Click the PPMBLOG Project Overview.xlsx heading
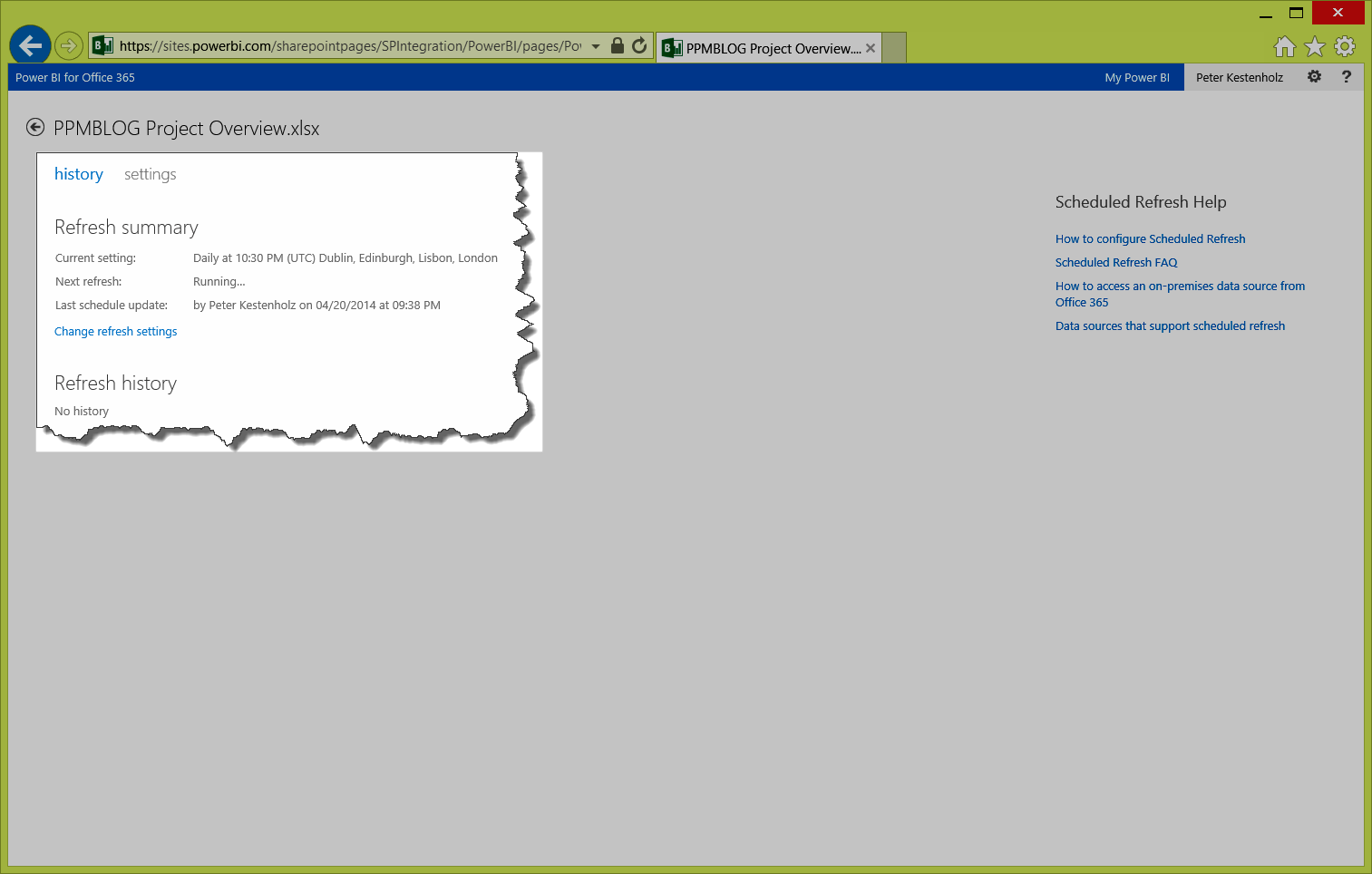1372x874 pixels. tap(187, 128)
